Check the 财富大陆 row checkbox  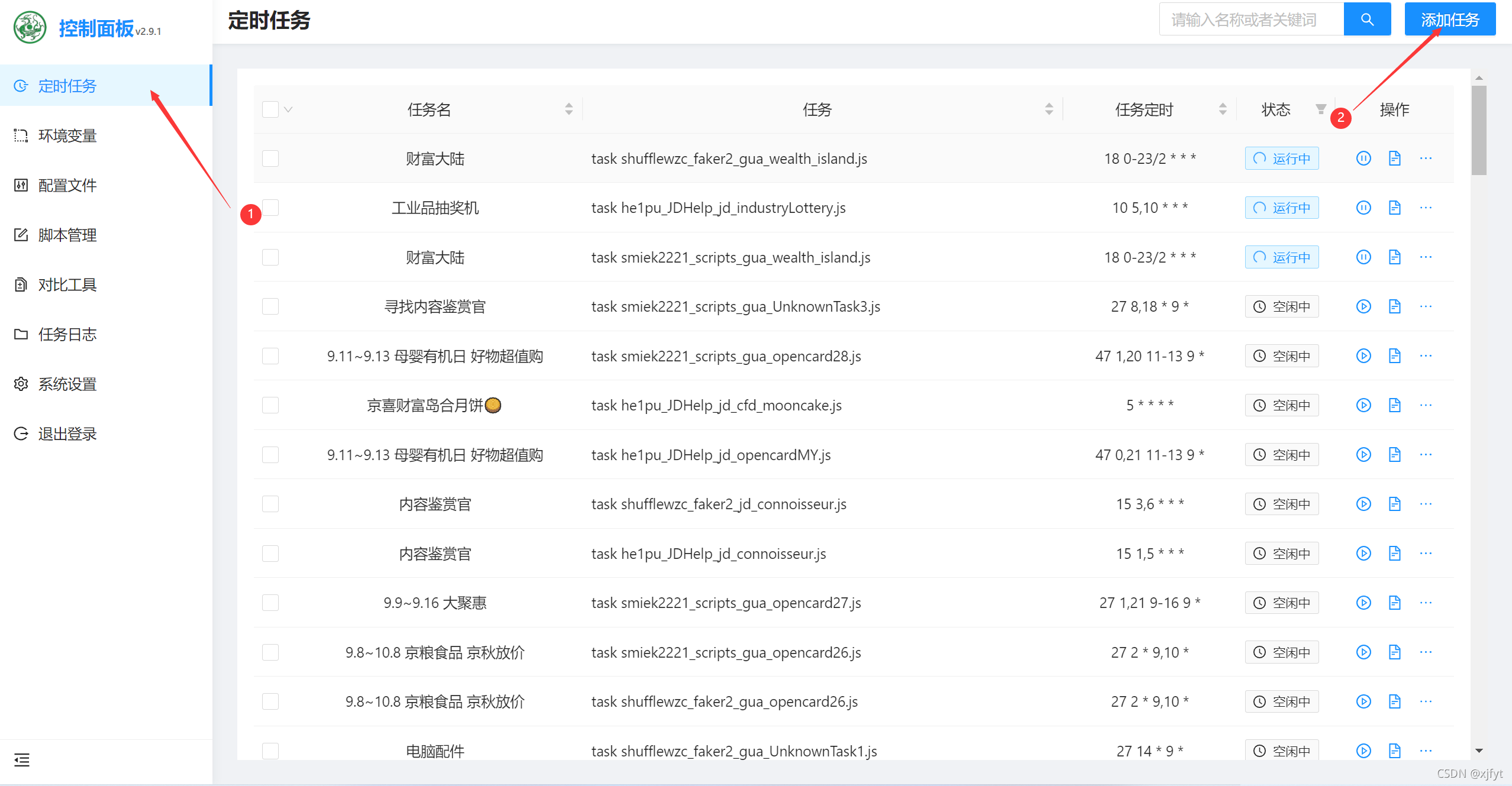[270, 158]
